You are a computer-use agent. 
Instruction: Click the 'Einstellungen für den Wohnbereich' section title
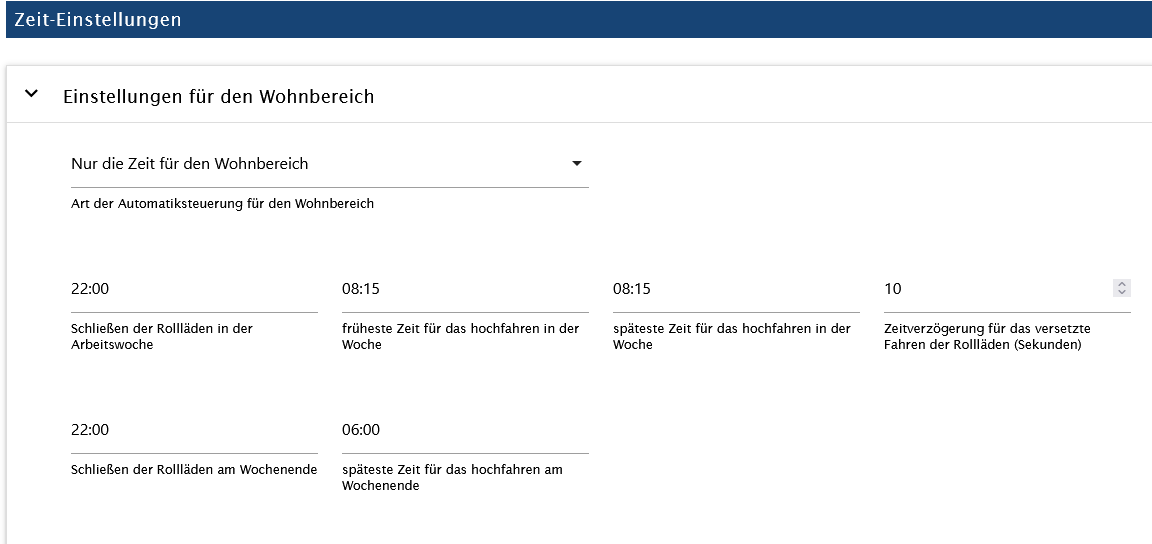click(218, 97)
